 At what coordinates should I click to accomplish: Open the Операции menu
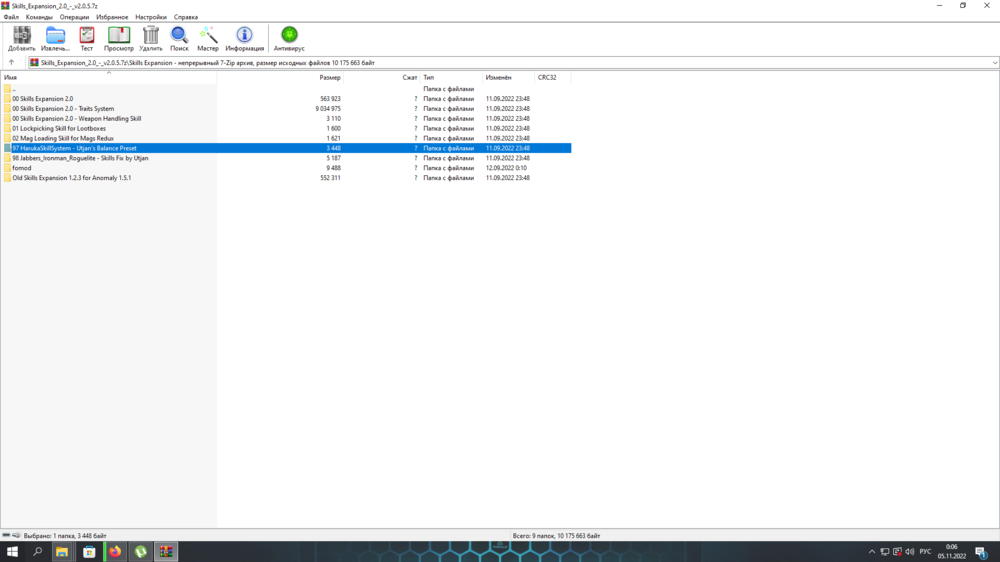pos(75,17)
